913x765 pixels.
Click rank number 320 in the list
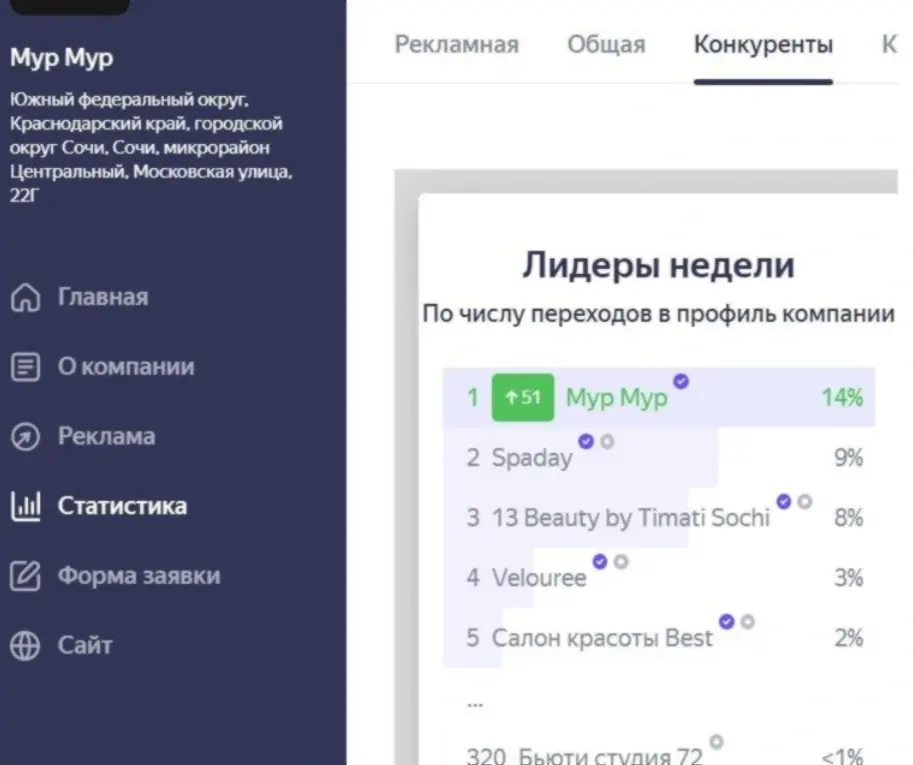pos(486,756)
